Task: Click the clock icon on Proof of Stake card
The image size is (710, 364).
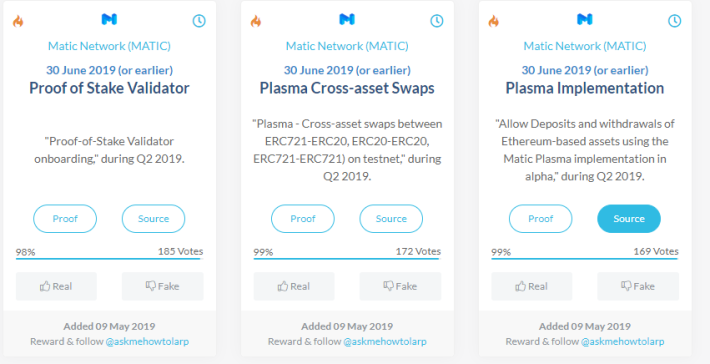Action: click(x=199, y=21)
